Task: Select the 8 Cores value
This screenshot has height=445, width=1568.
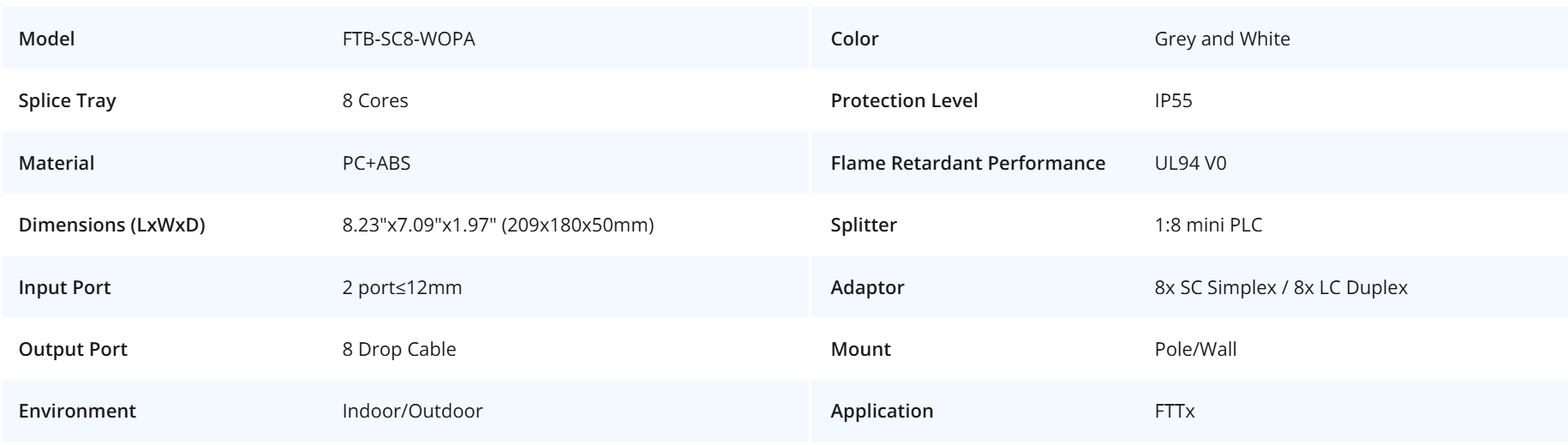Action: pyautogui.click(x=375, y=100)
